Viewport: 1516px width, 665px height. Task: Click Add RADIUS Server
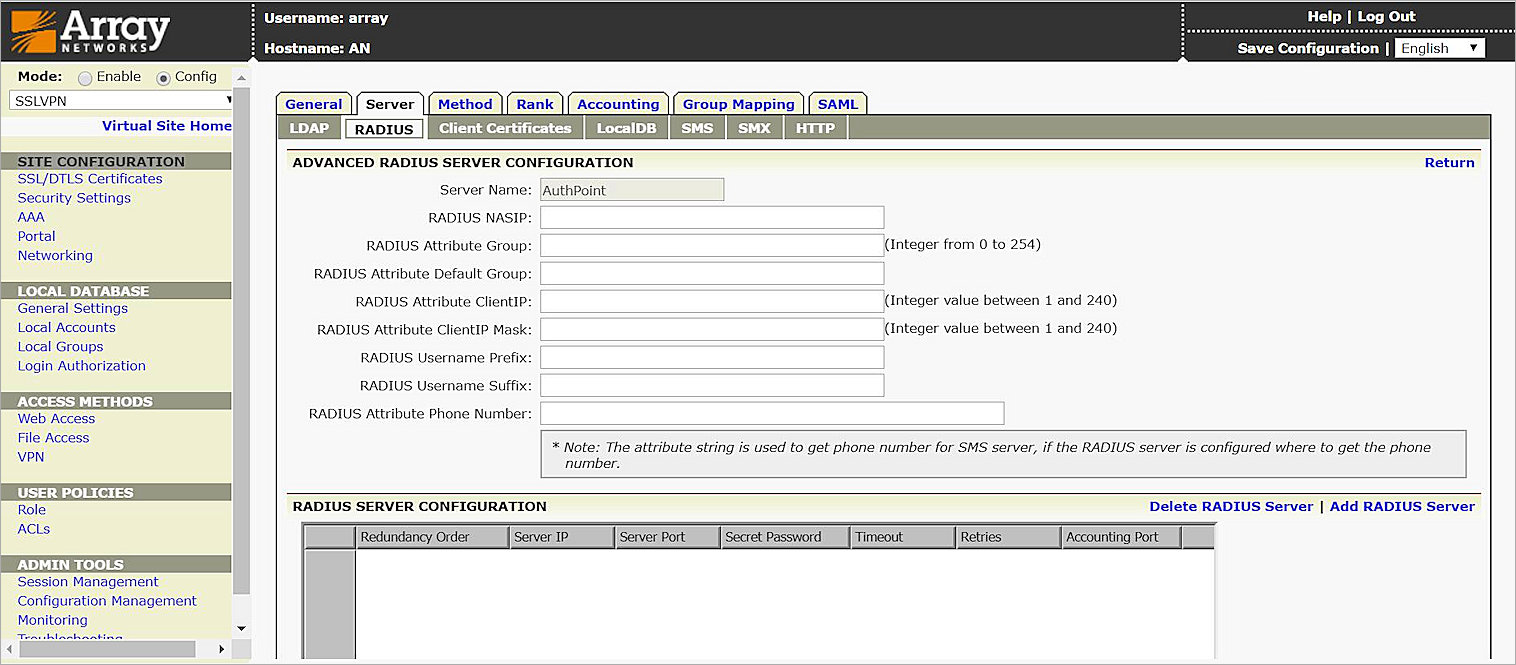(x=1401, y=506)
